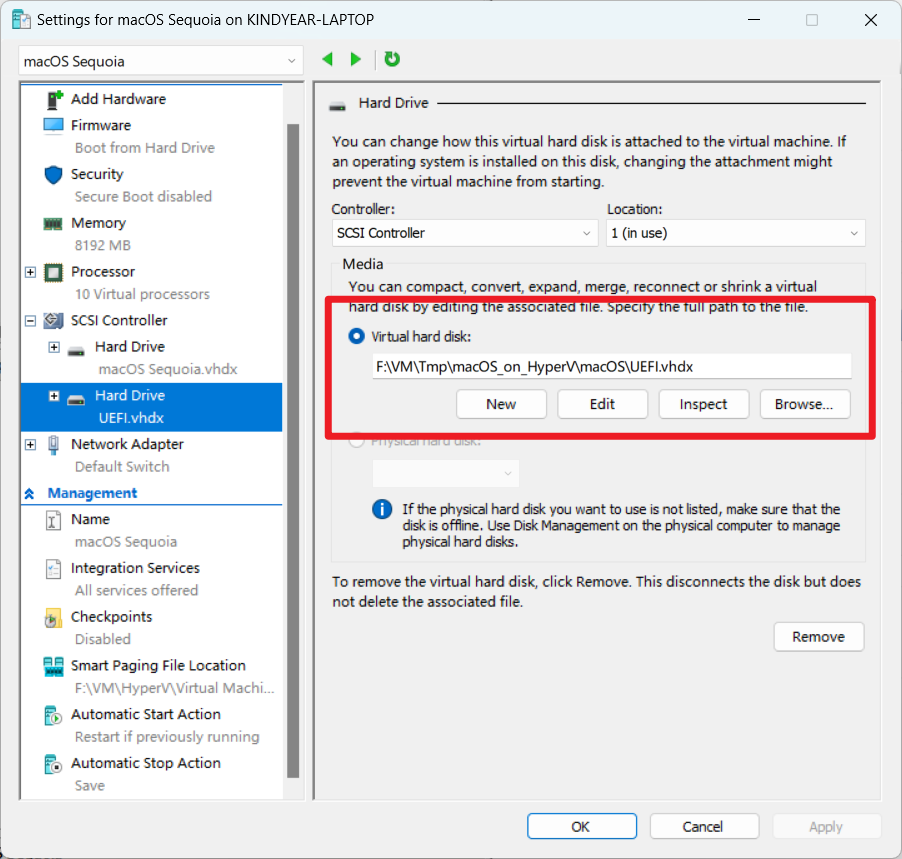The image size is (902, 859).
Task: Select the Firmware monitor icon
Action: tap(53, 125)
